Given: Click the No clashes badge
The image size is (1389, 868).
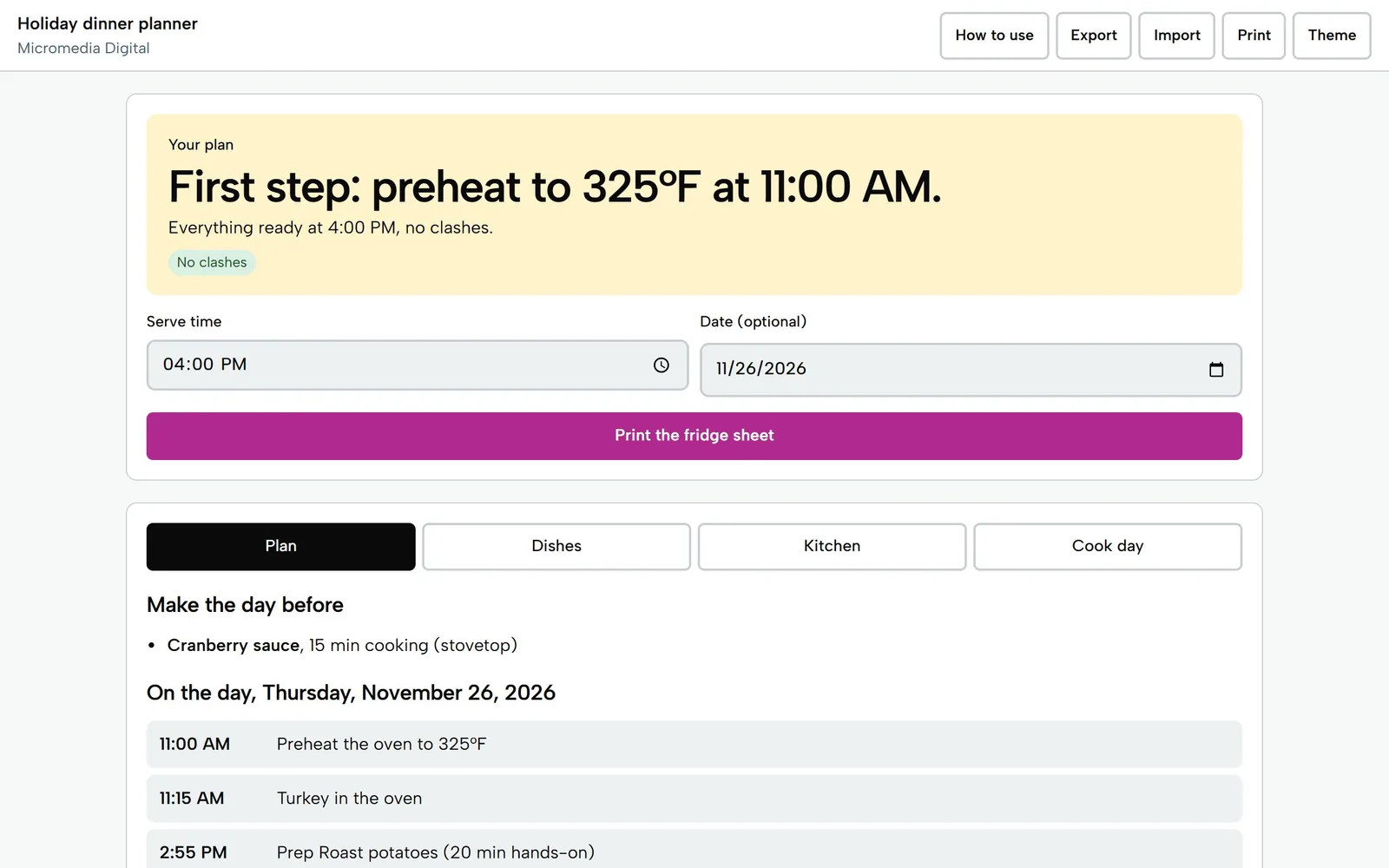Looking at the screenshot, I should [212, 262].
